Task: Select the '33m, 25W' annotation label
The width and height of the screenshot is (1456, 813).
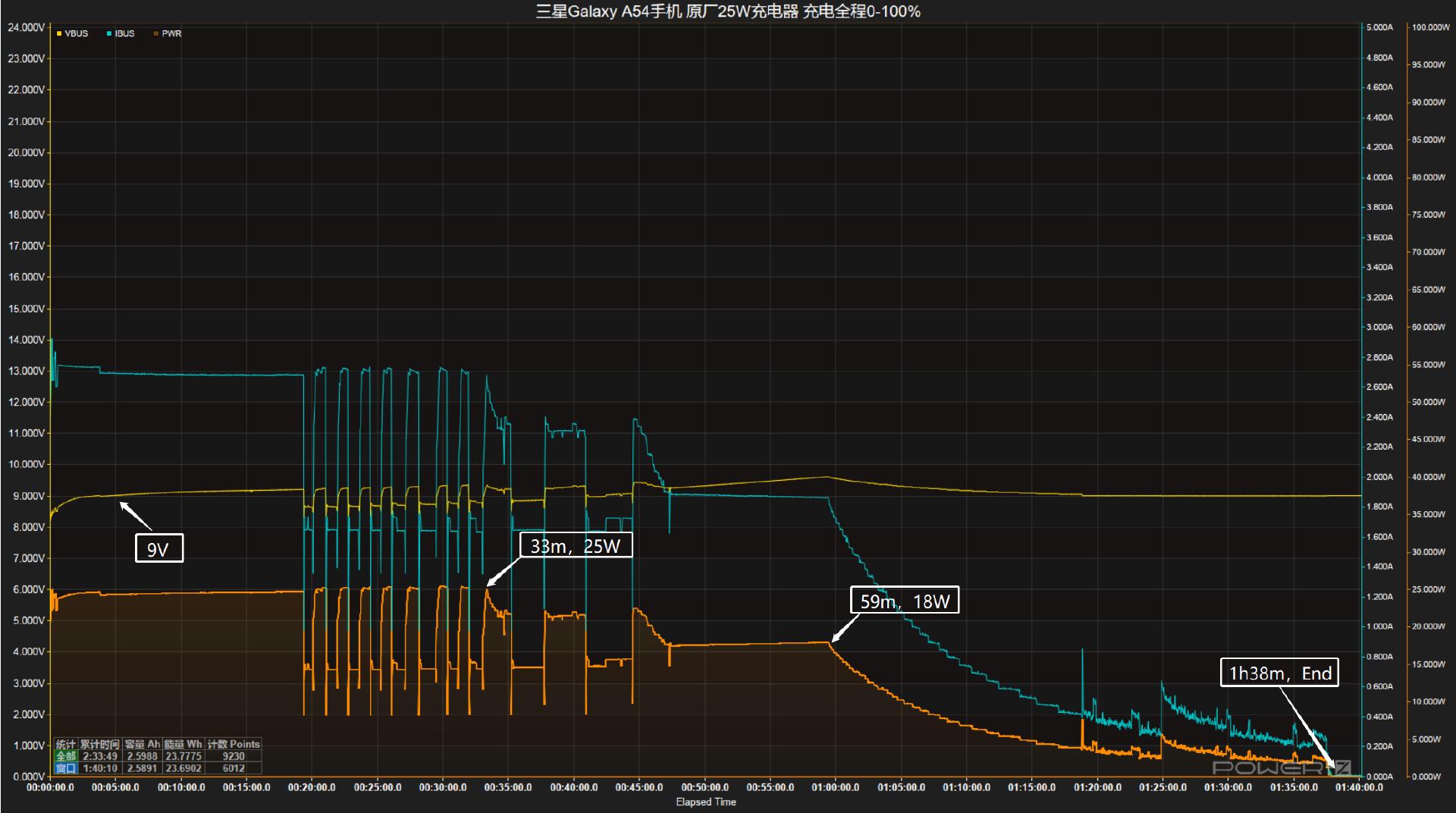Action: [x=575, y=545]
